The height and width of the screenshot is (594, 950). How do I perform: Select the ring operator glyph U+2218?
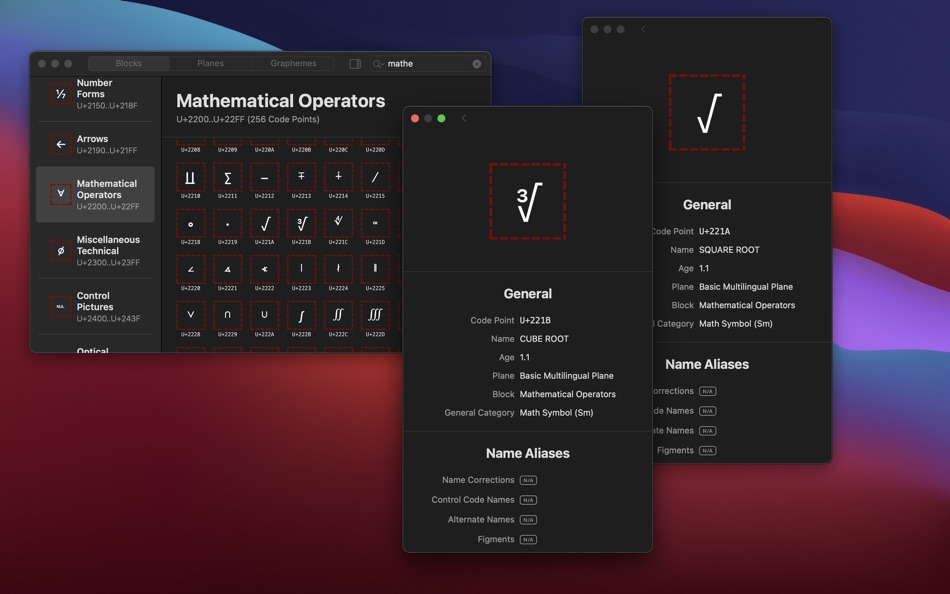[190, 224]
